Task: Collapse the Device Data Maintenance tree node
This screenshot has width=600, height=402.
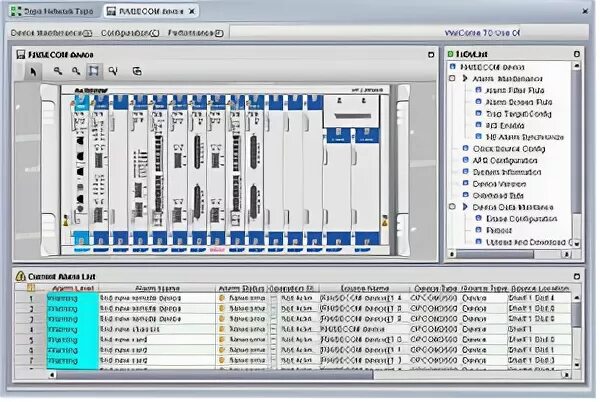Action: tap(452, 207)
